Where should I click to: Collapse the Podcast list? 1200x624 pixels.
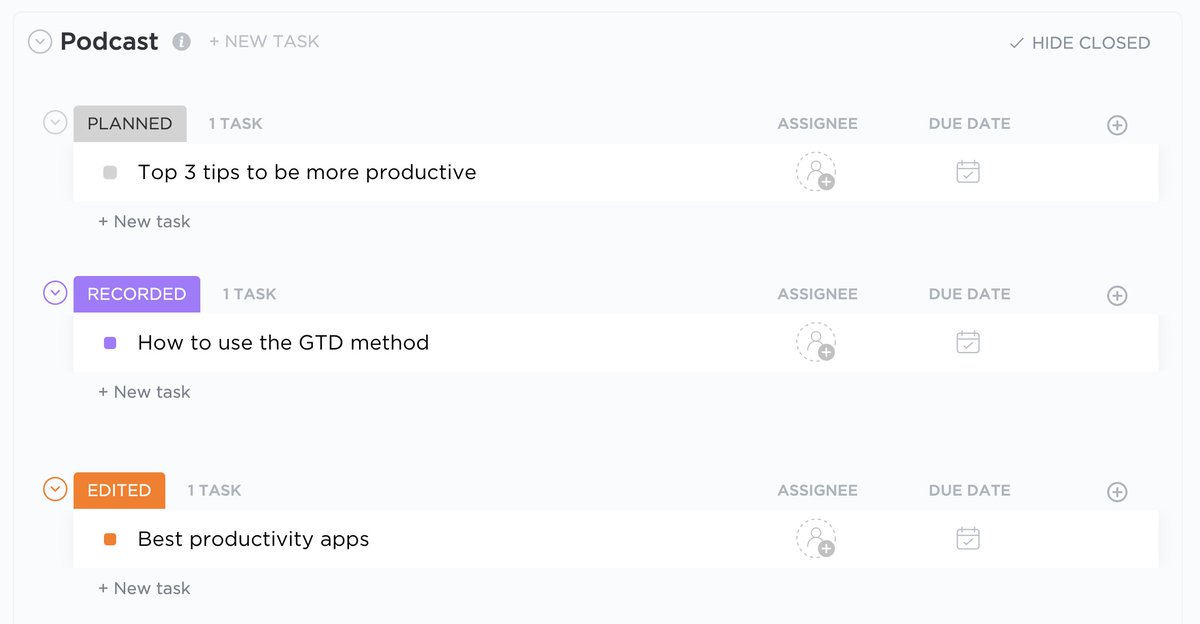(40, 42)
